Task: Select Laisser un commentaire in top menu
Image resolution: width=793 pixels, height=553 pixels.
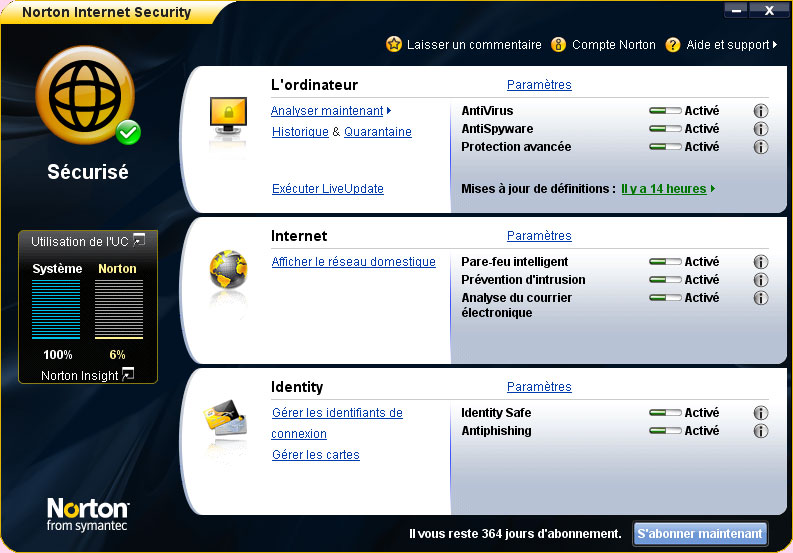Action: coord(464,45)
